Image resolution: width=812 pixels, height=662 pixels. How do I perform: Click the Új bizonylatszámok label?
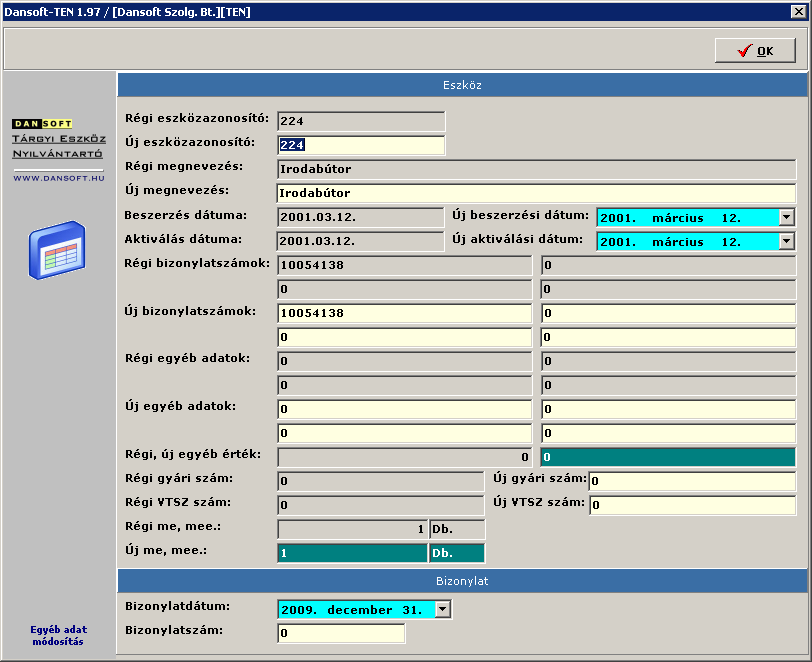pyautogui.click(x=190, y=311)
